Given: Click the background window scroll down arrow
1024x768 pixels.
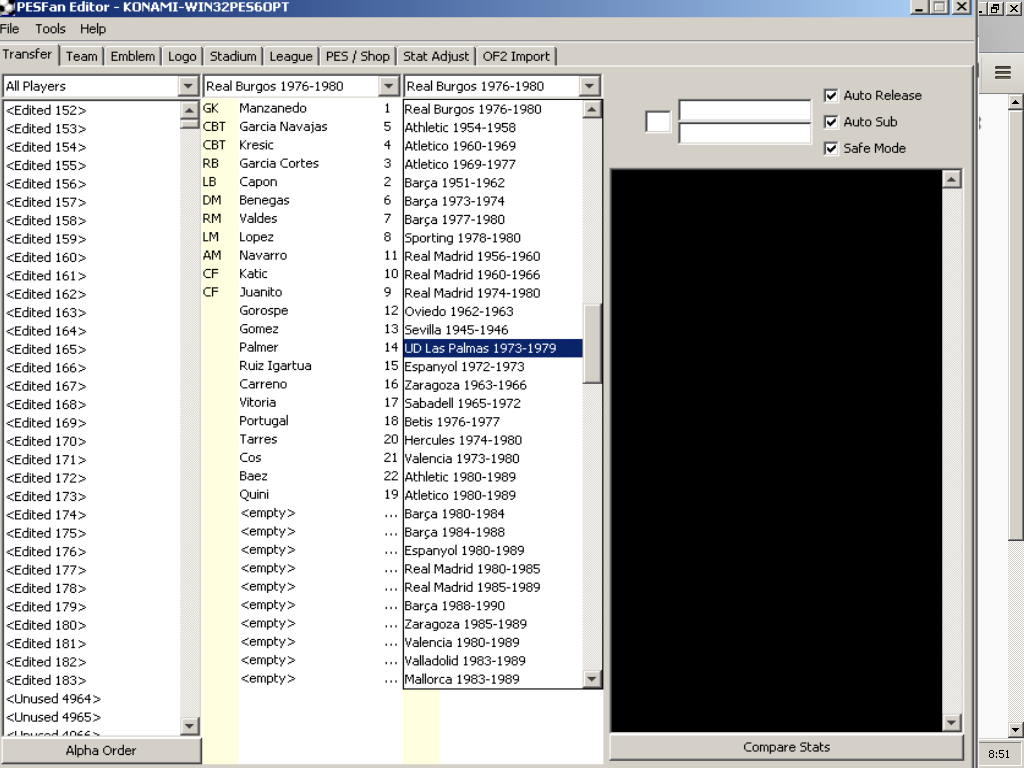Looking at the screenshot, I should pos(1015,729).
